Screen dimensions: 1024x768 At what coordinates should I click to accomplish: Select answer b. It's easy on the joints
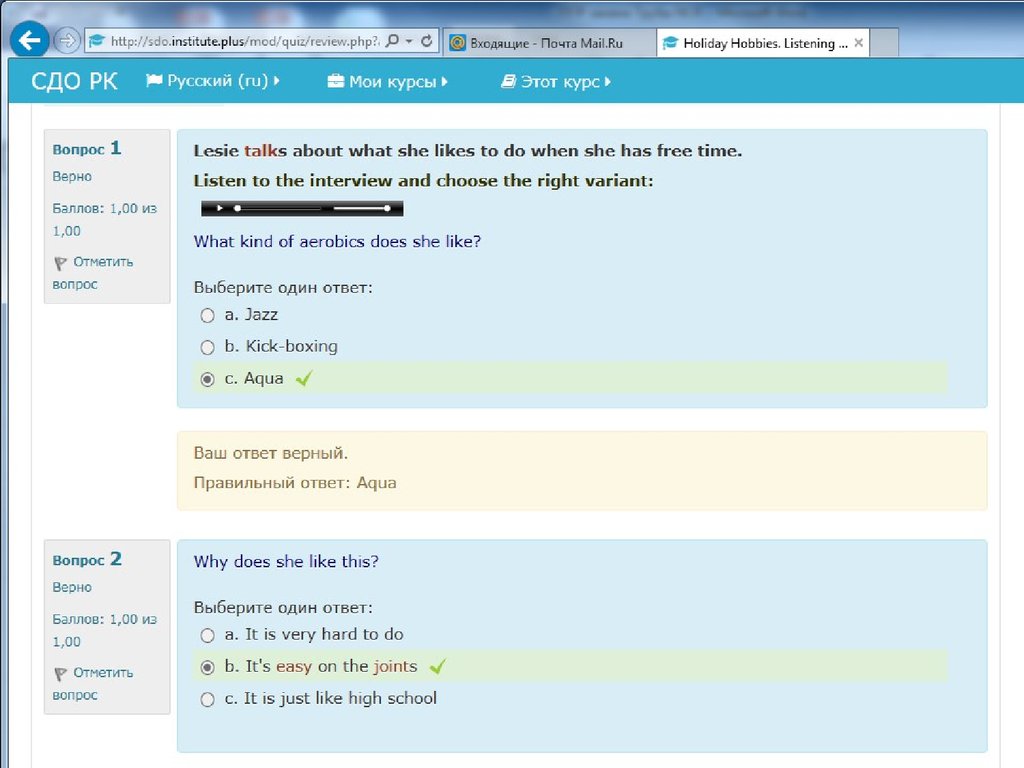click(x=208, y=667)
